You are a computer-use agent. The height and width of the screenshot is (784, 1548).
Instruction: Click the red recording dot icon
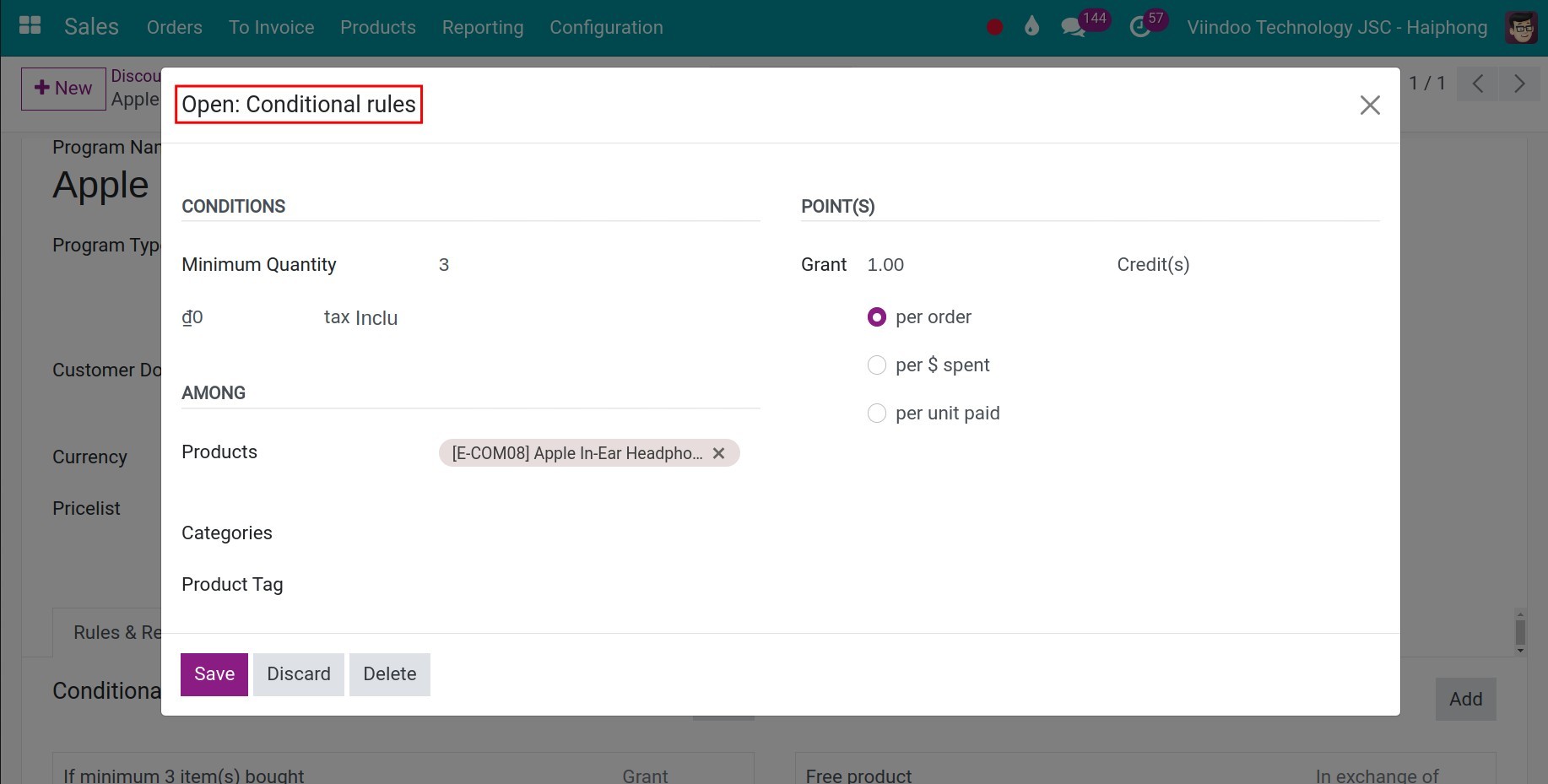pyautogui.click(x=995, y=27)
